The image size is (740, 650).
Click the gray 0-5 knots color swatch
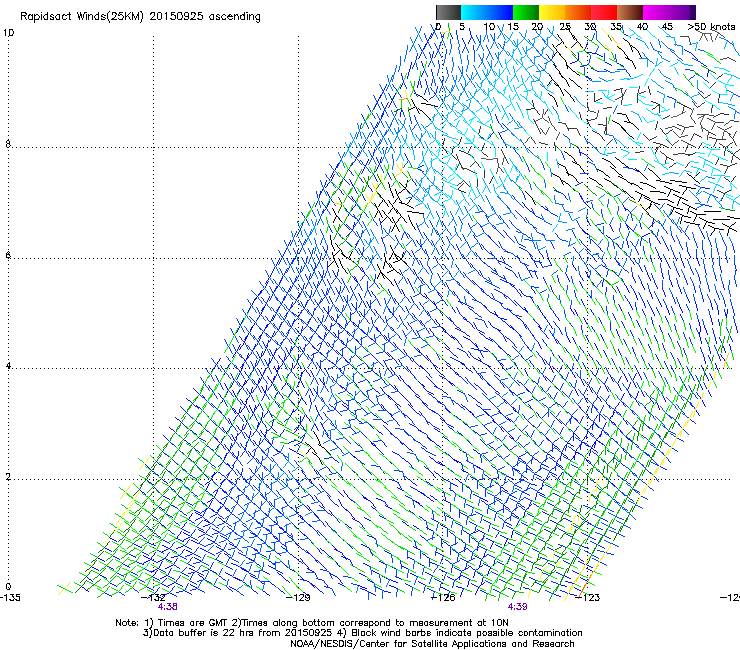click(448, 12)
